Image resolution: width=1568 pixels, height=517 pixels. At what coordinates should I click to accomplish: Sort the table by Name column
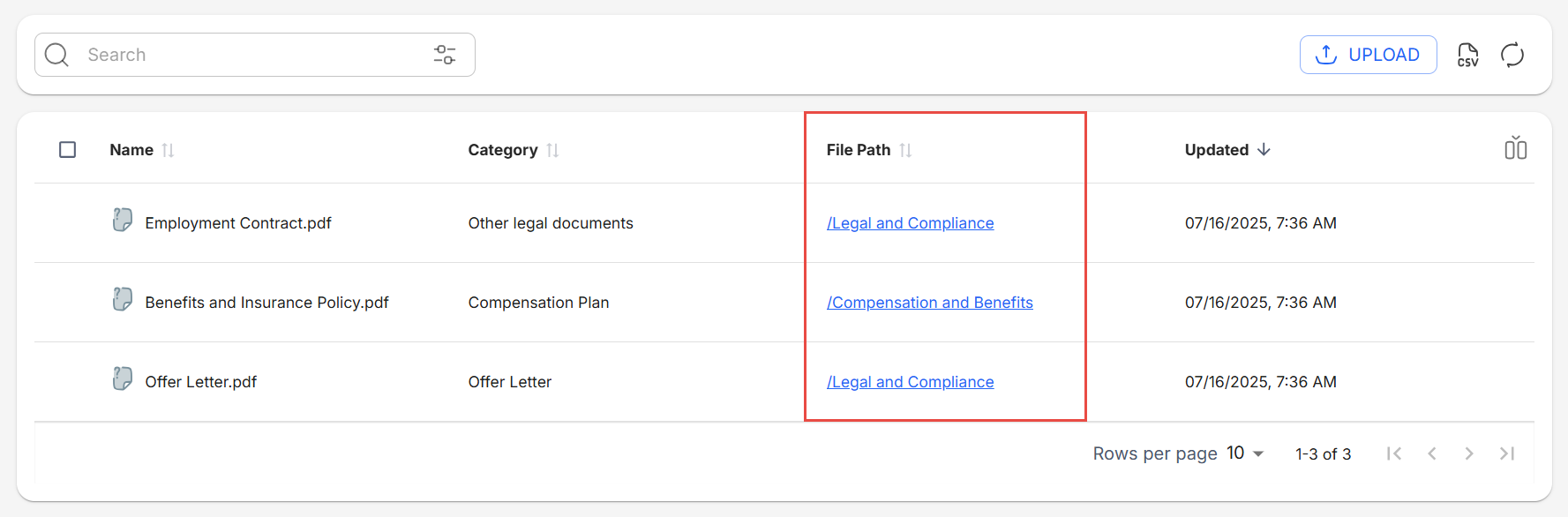[168, 150]
